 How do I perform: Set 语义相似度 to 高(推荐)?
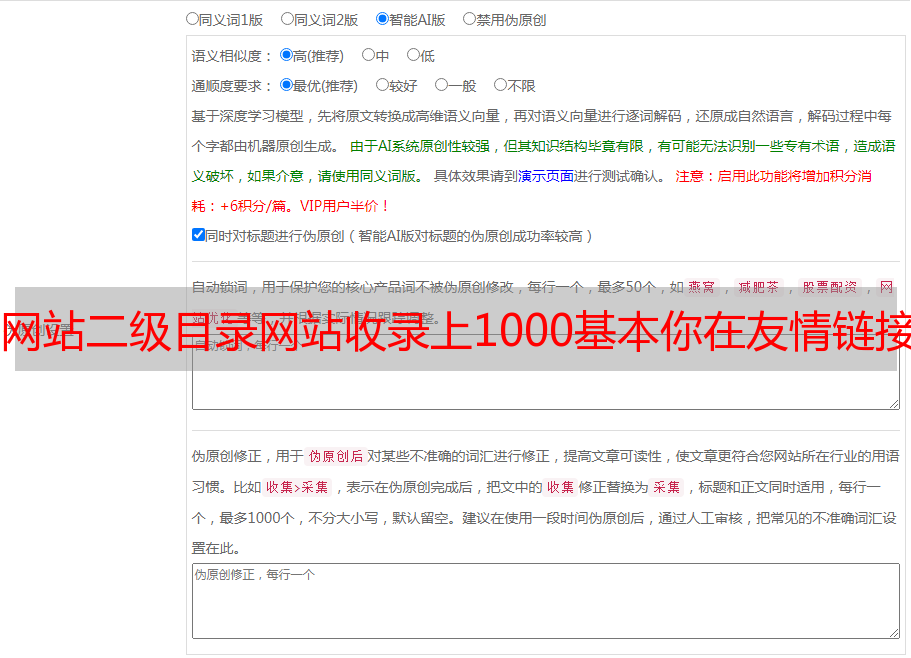point(286,55)
